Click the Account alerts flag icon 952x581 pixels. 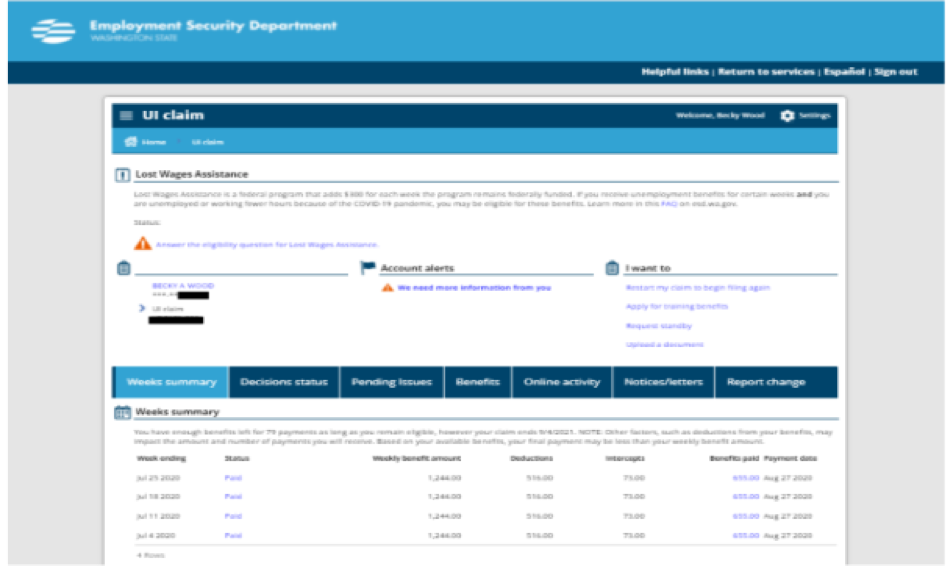pos(367,268)
